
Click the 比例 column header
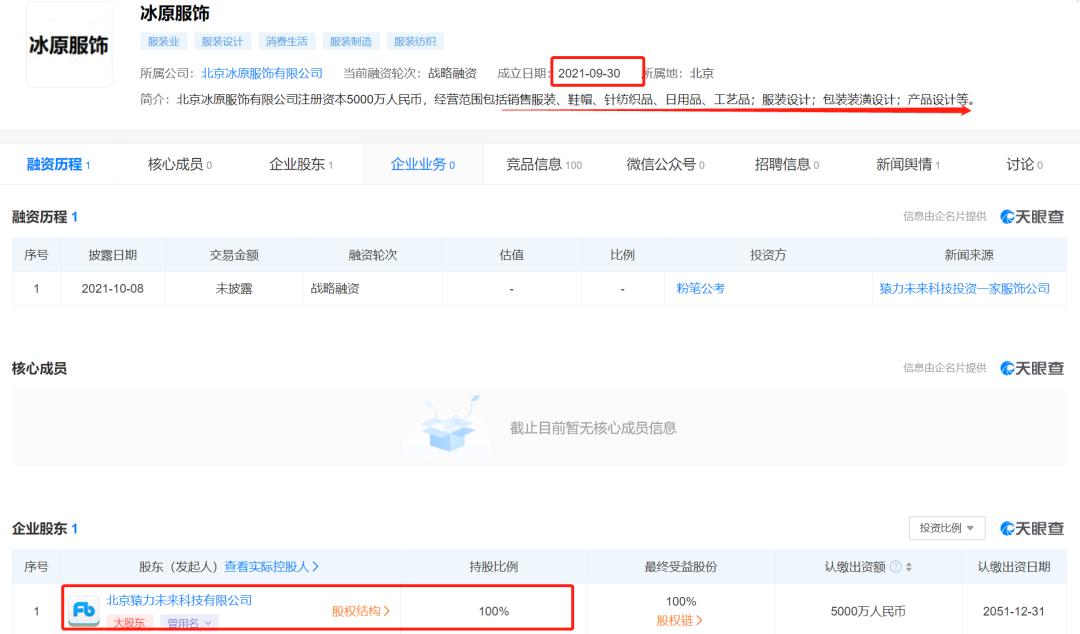click(x=623, y=255)
